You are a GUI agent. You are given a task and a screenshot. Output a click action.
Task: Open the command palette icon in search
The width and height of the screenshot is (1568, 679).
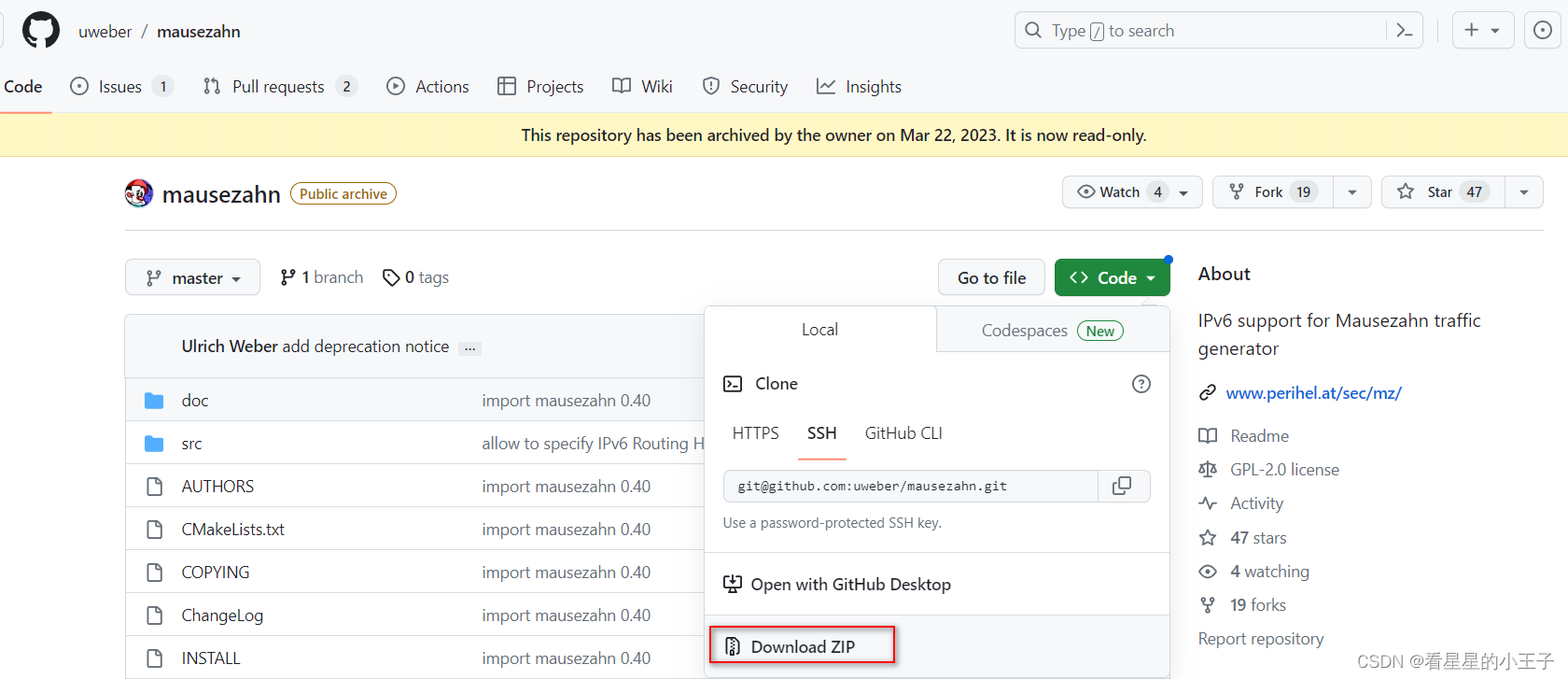click(1404, 31)
